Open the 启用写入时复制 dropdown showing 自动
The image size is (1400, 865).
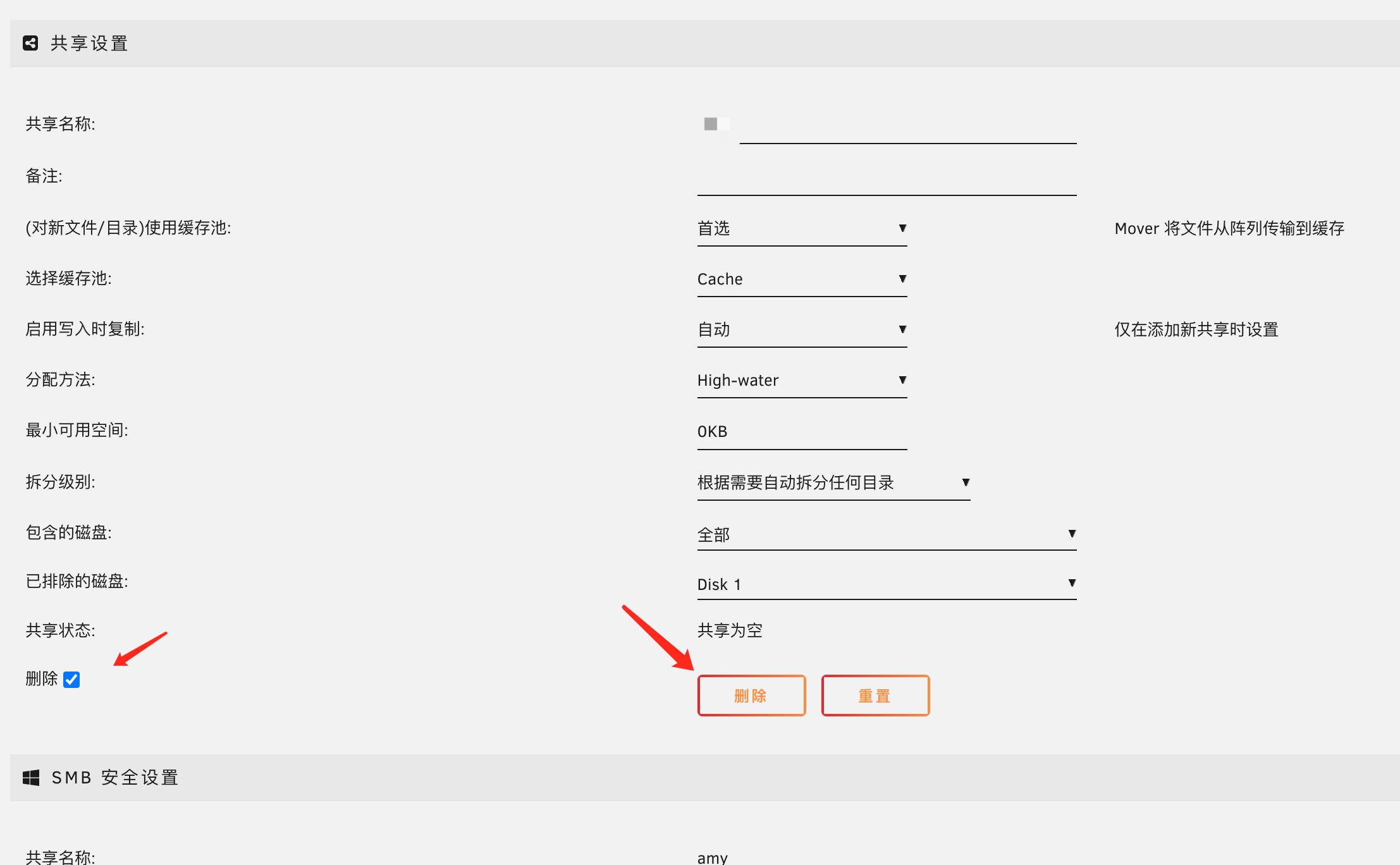click(x=801, y=329)
